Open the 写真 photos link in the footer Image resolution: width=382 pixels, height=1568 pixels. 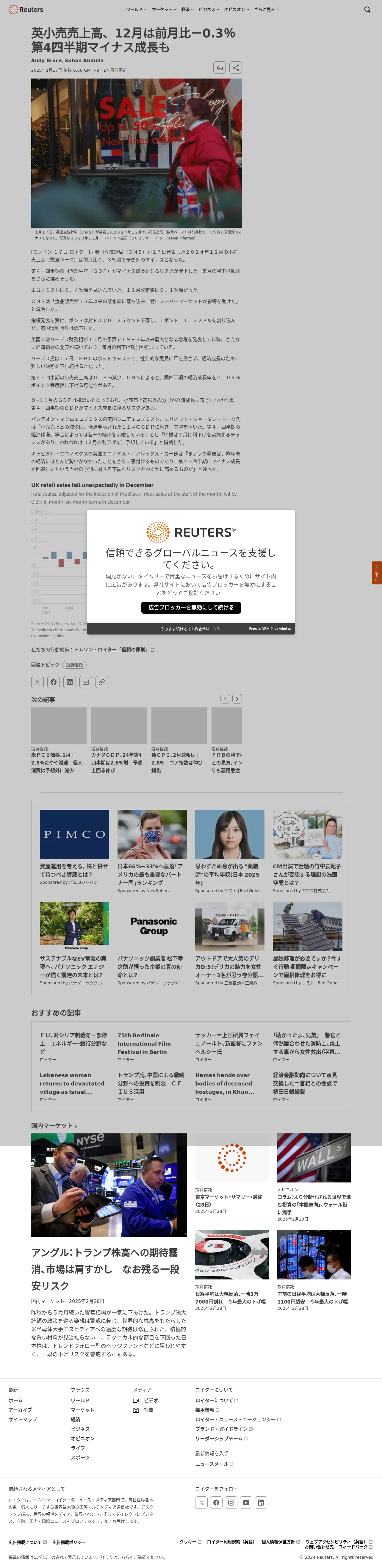(x=143, y=1410)
